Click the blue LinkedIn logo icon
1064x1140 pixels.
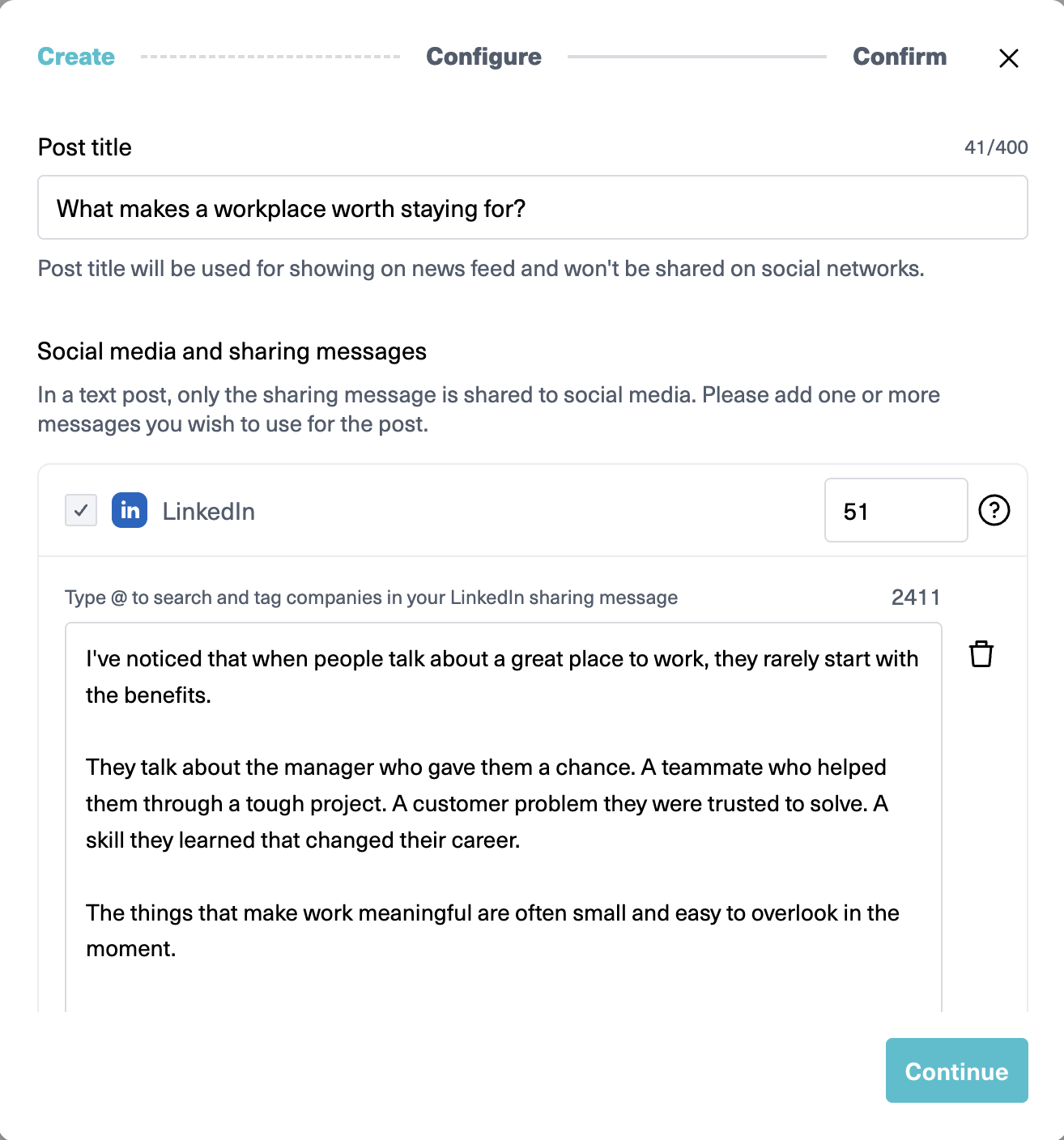pos(130,510)
